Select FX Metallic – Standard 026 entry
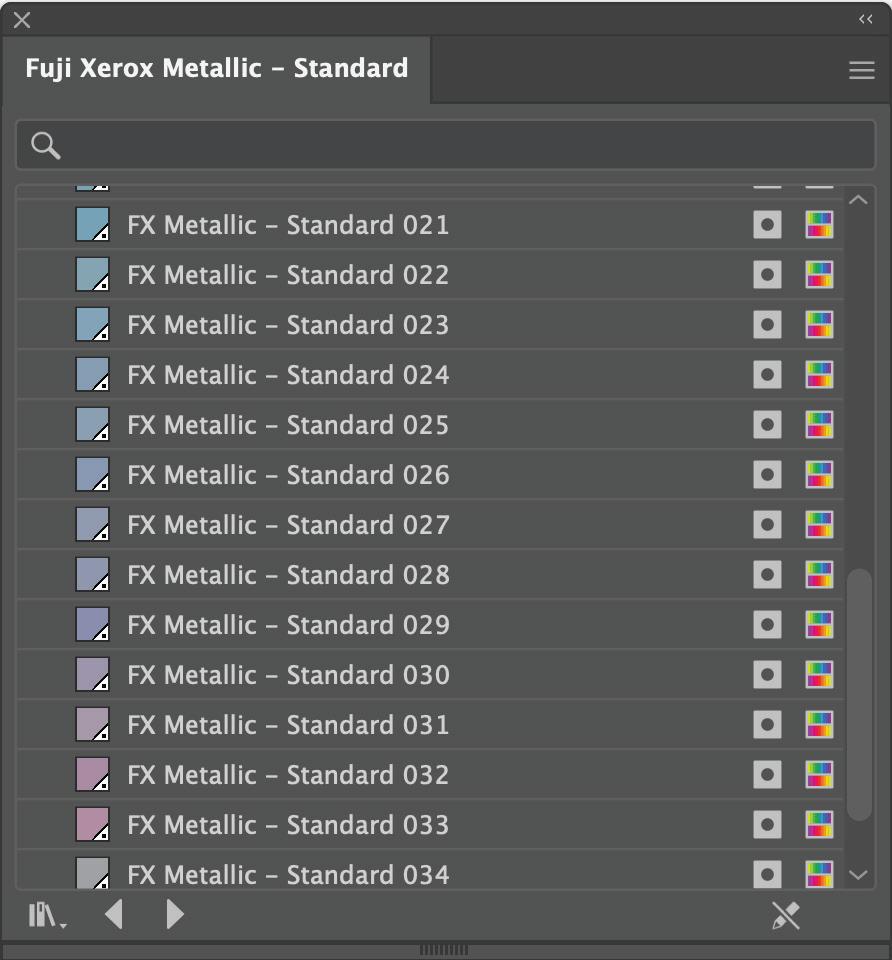The image size is (892, 960). (288, 475)
